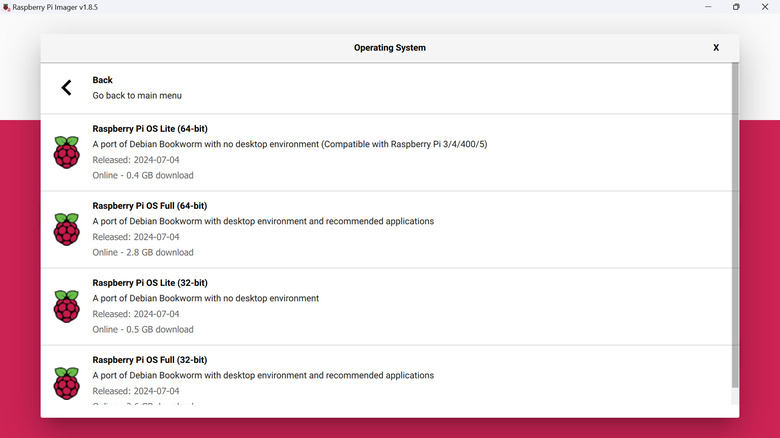Screen dimensions: 780x438
Task: Click the Raspberry Pi Imager title bar icon
Action: coord(6,7)
